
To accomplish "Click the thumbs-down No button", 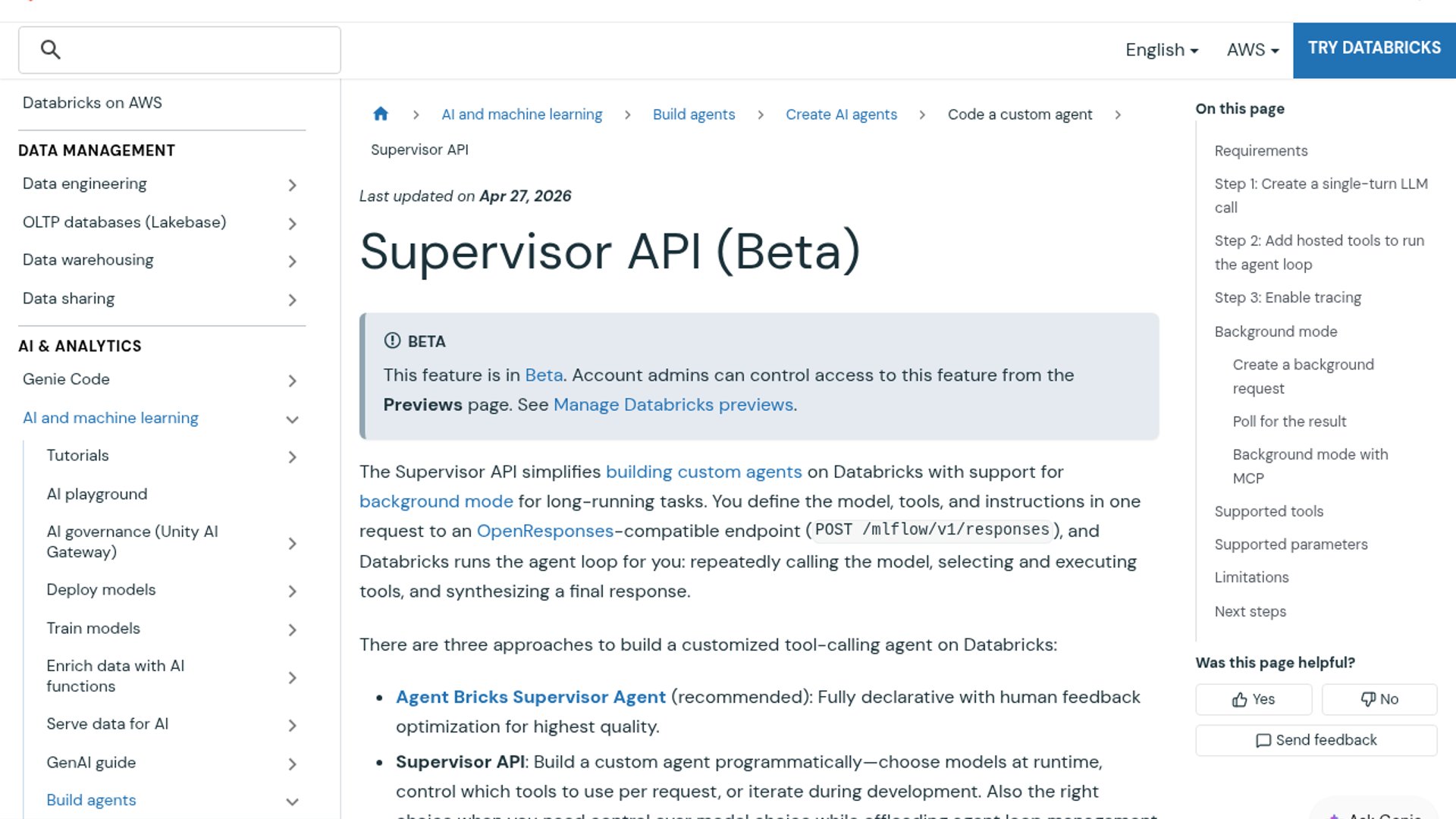I will tap(1379, 699).
